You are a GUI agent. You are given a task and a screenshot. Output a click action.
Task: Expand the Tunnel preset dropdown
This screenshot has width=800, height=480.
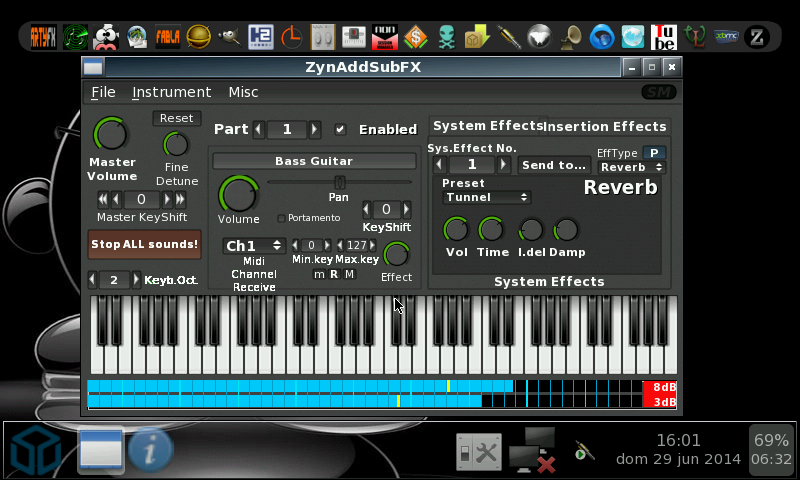[x=486, y=198]
